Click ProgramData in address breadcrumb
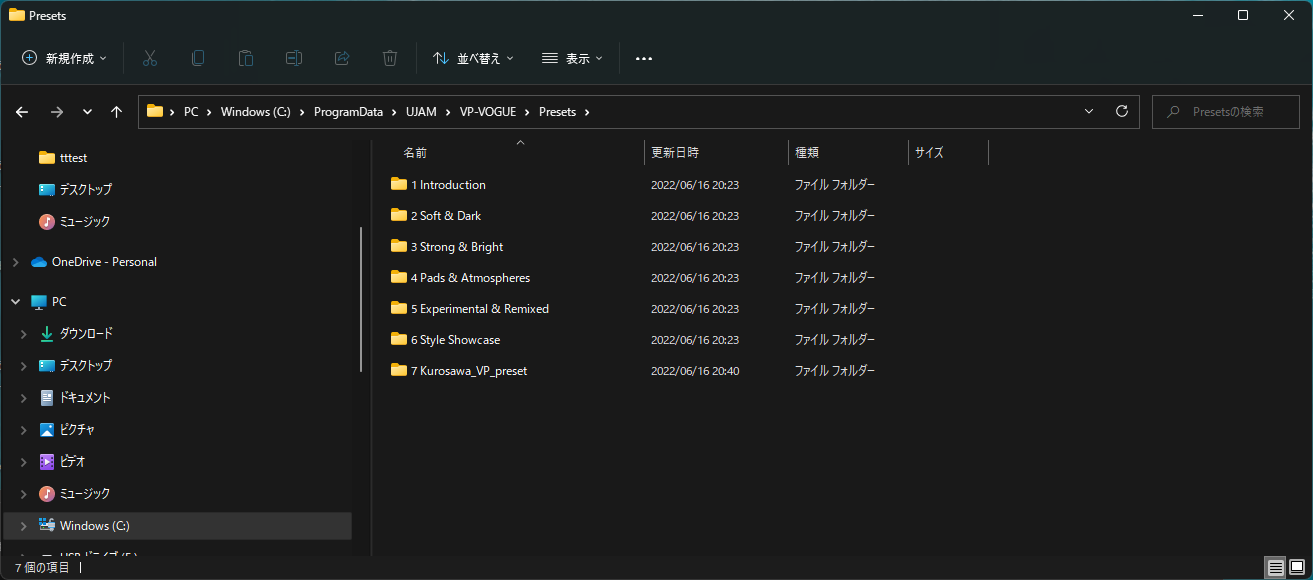This screenshot has width=1313, height=580. [348, 112]
